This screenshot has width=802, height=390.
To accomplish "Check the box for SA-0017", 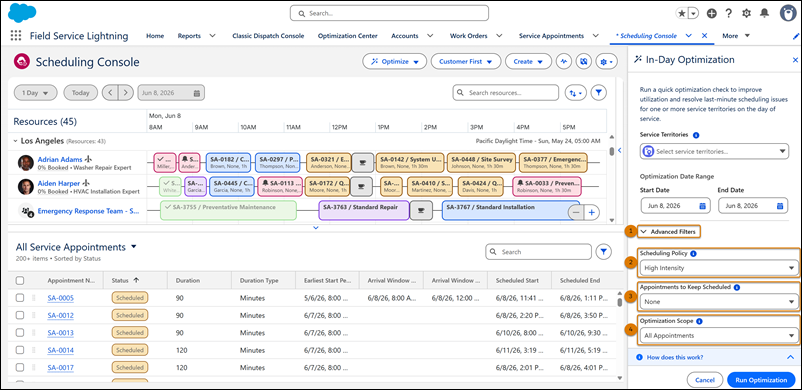I will coord(19,367).
